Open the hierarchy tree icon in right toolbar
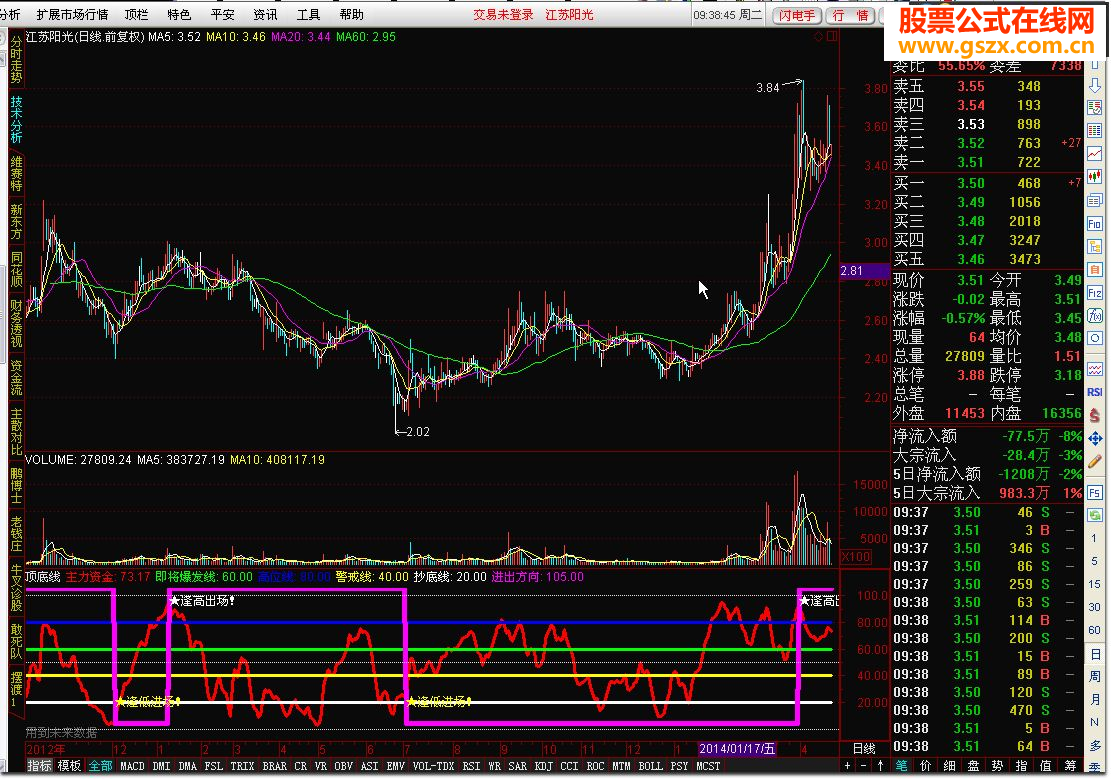Viewport: 1111px width, 779px height. click(1095, 247)
